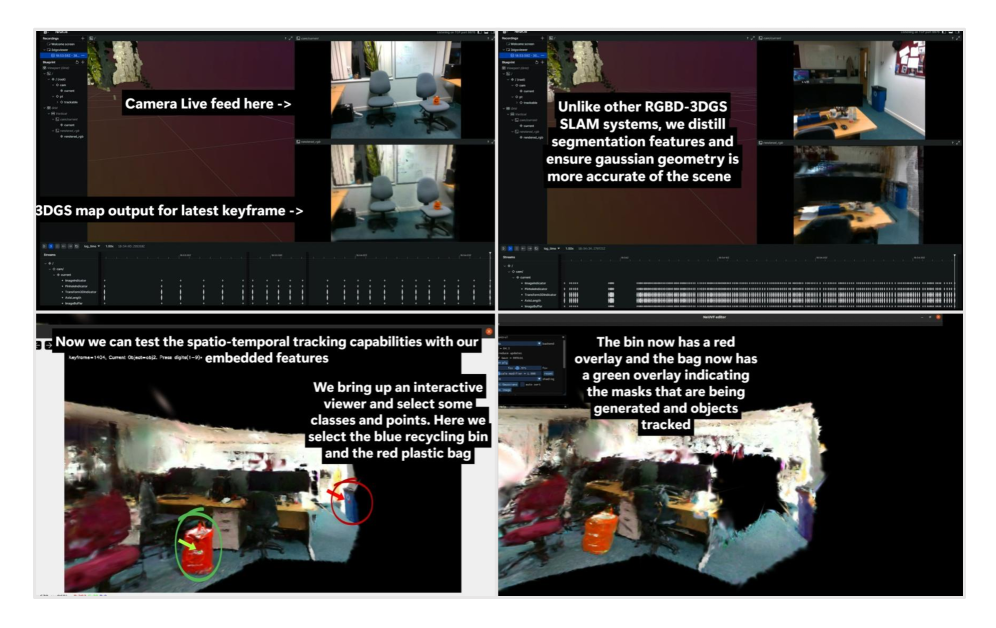
Task: Collapse the Streams current node in Camera Live feed panel
Action: coord(54,275)
